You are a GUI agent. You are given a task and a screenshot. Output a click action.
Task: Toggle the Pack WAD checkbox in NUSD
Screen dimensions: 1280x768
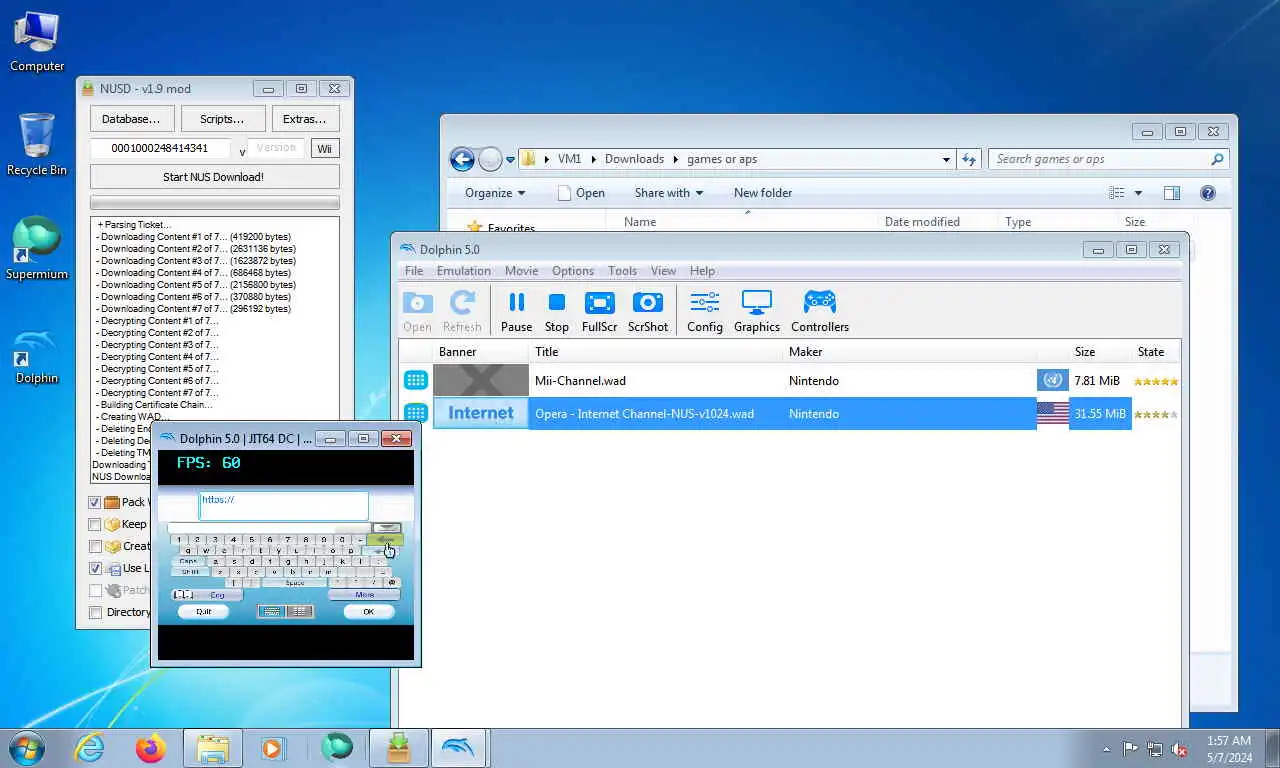coord(95,503)
